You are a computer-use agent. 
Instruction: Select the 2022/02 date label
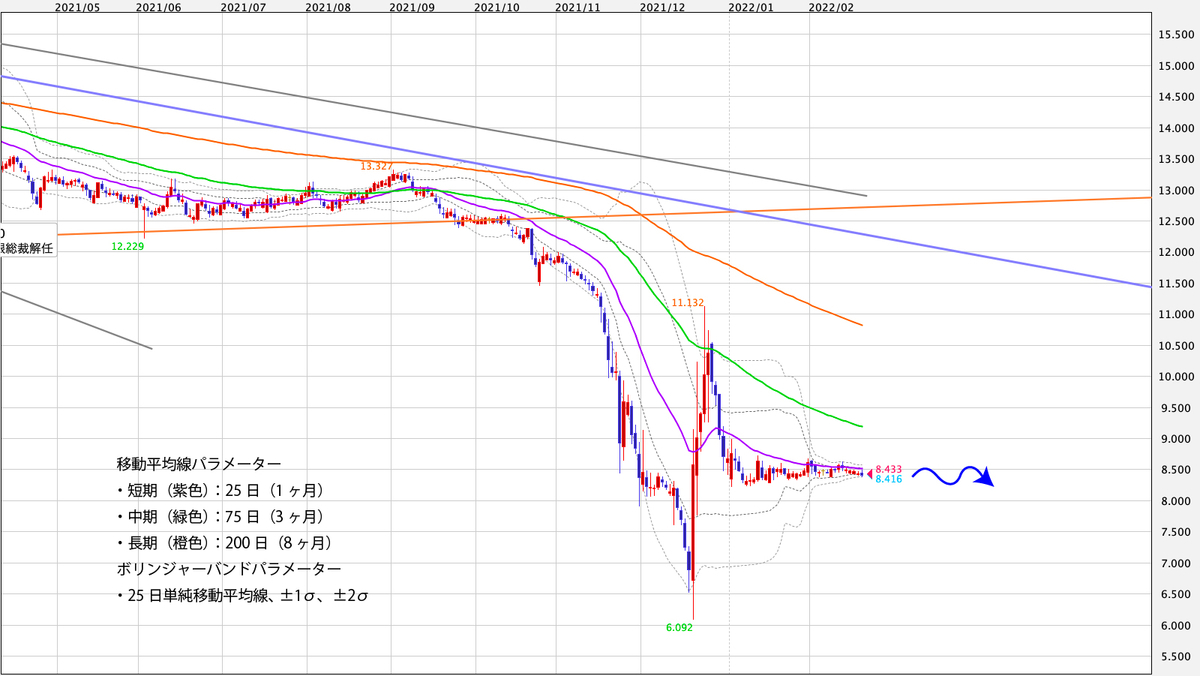pos(831,7)
